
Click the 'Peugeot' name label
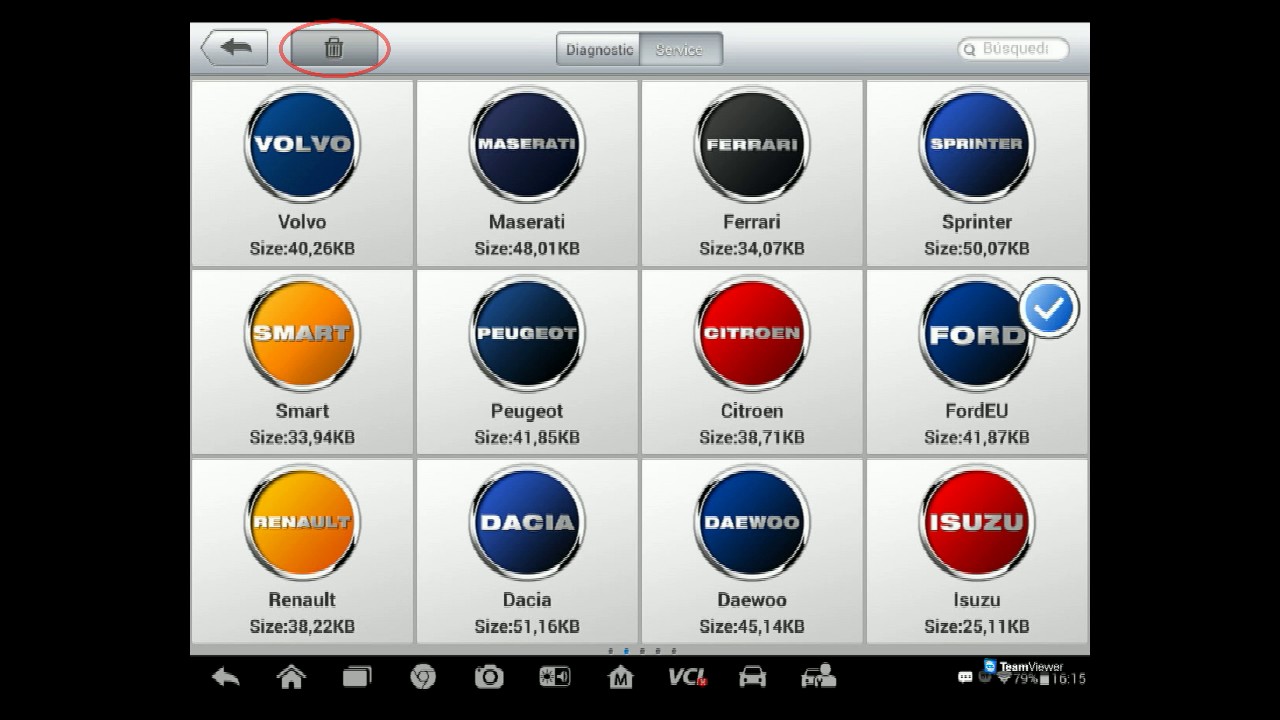coord(527,411)
